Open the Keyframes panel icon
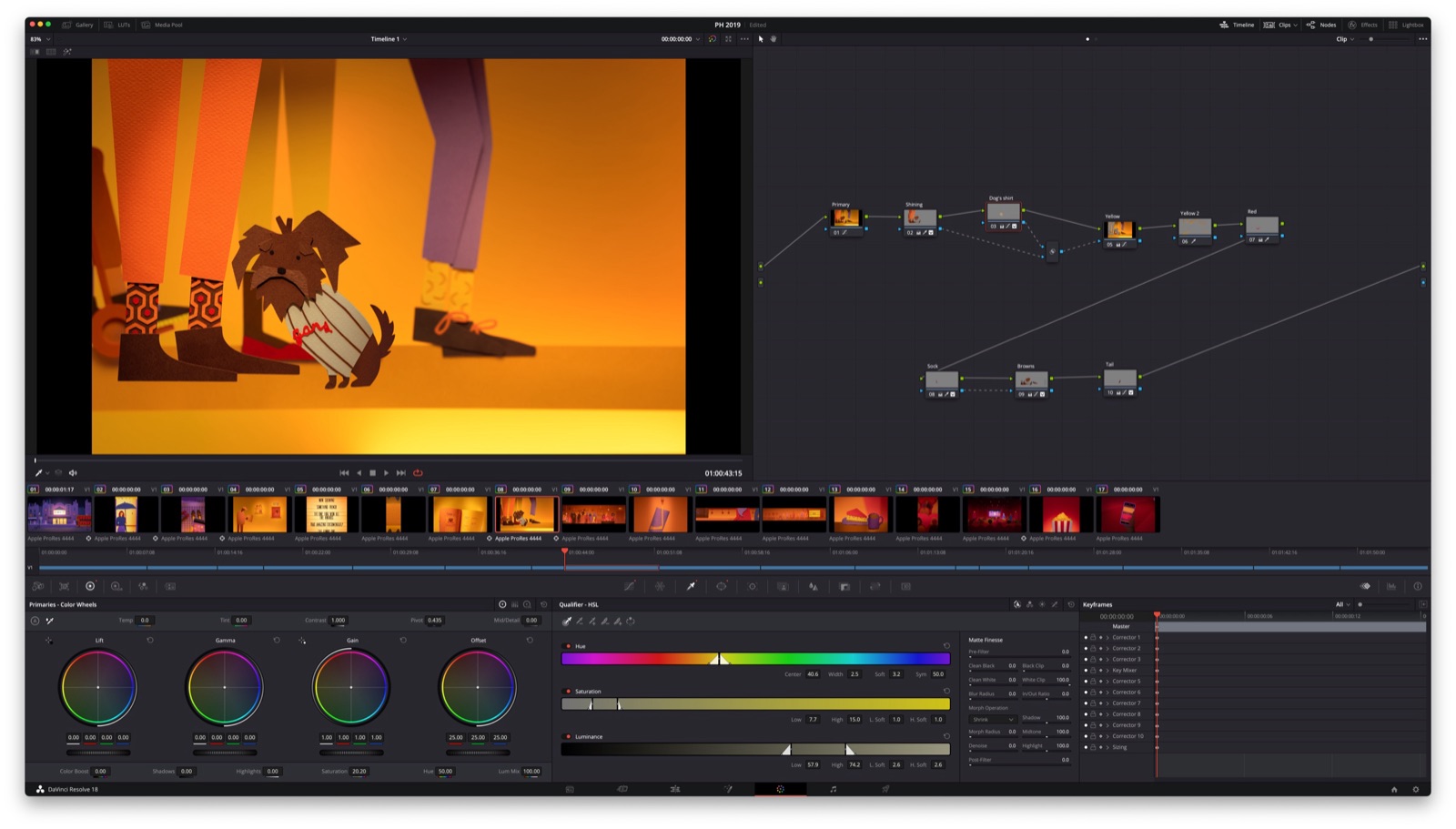This screenshot has height=829, width=1456. point(1365,586)
